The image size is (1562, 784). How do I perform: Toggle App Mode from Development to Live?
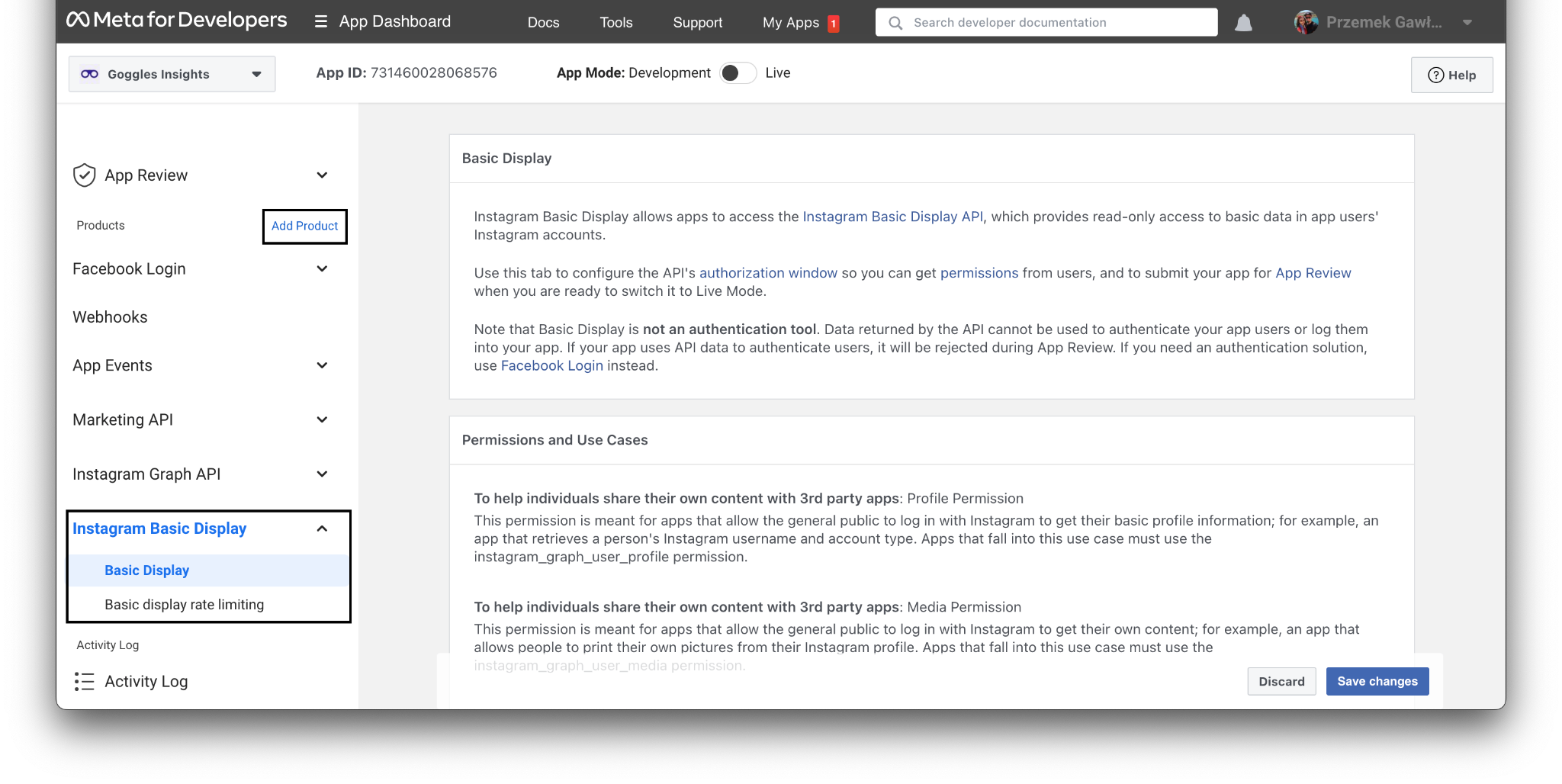(x=738, y=73)
